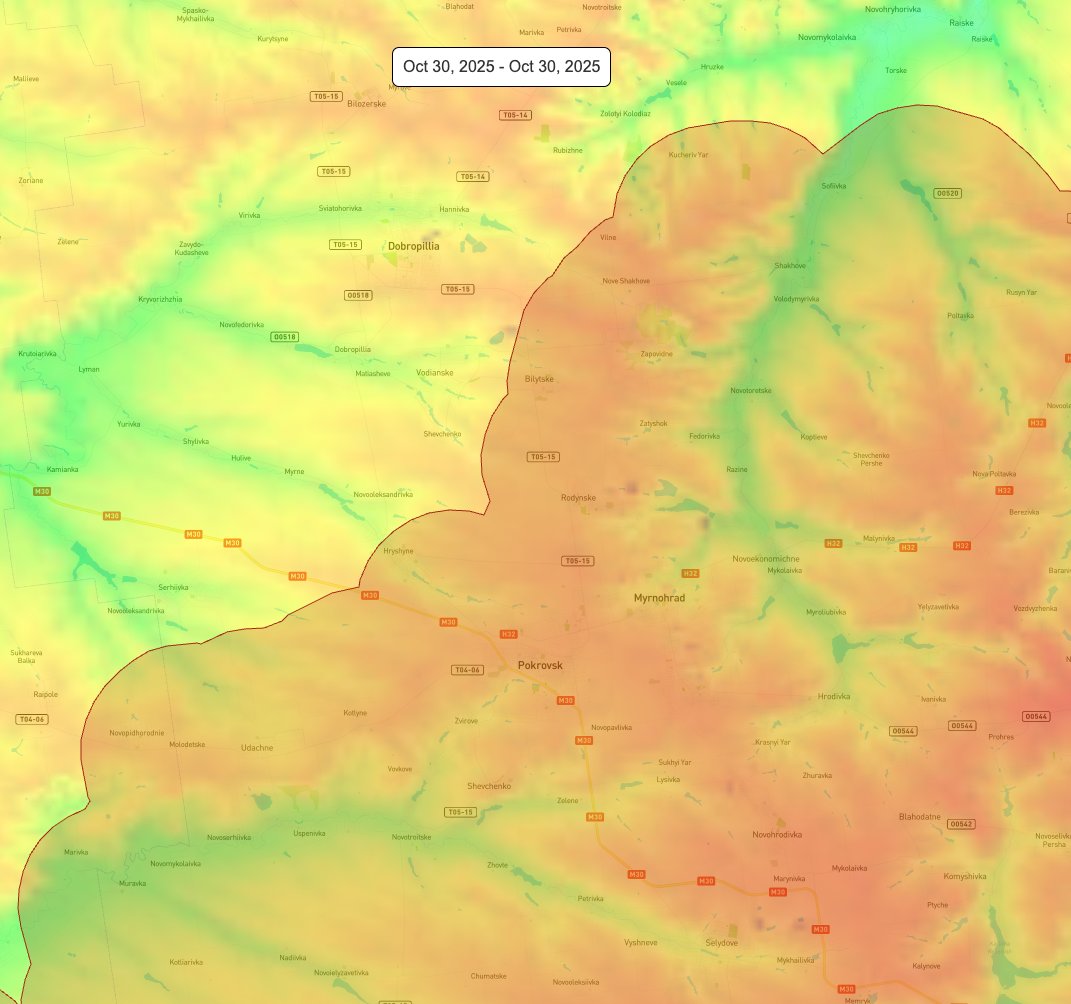Click the Oct 30, 2025 date range label
This screenshot has height=1004, width=1071.
(x=501, y=66)
